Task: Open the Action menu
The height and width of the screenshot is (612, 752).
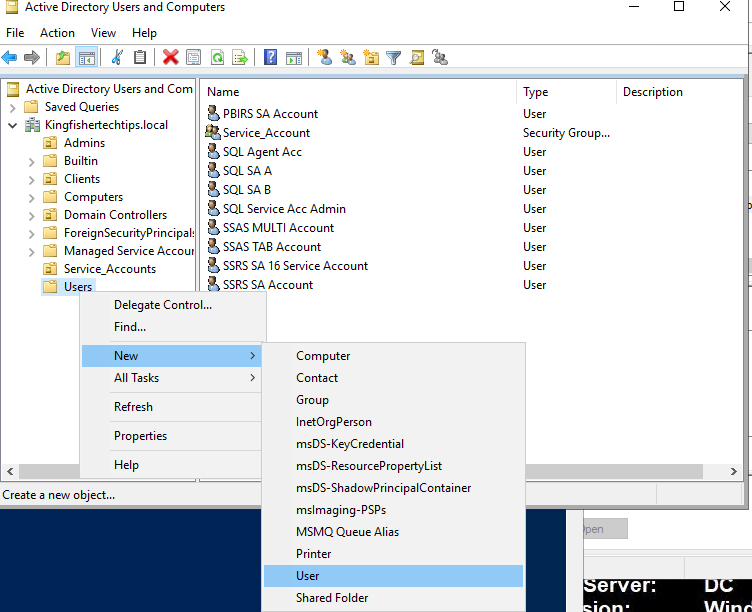Action: coord(57,33)
